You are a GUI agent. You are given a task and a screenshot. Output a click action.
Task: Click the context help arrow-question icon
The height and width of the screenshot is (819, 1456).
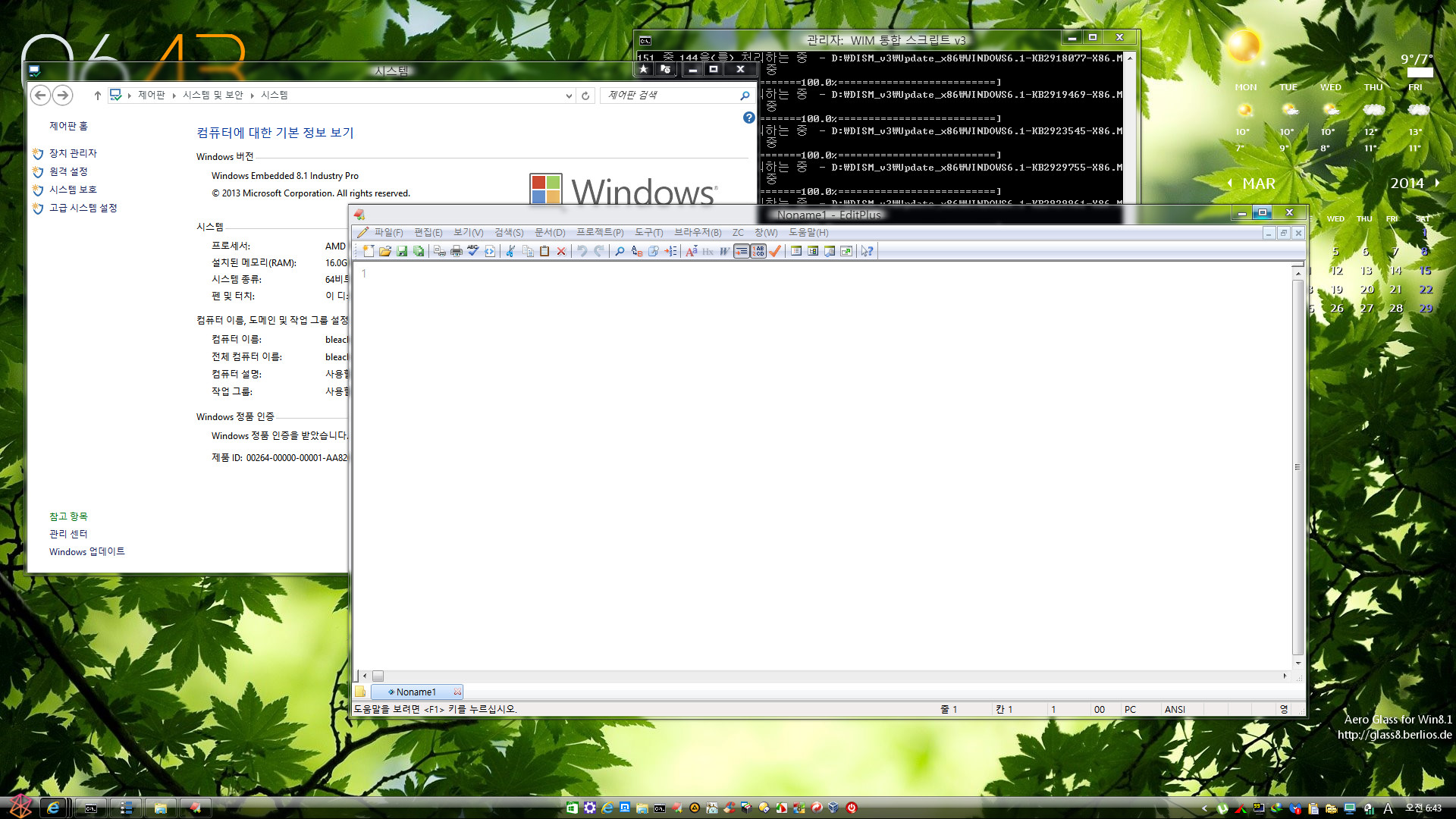[x=868, y=251]
